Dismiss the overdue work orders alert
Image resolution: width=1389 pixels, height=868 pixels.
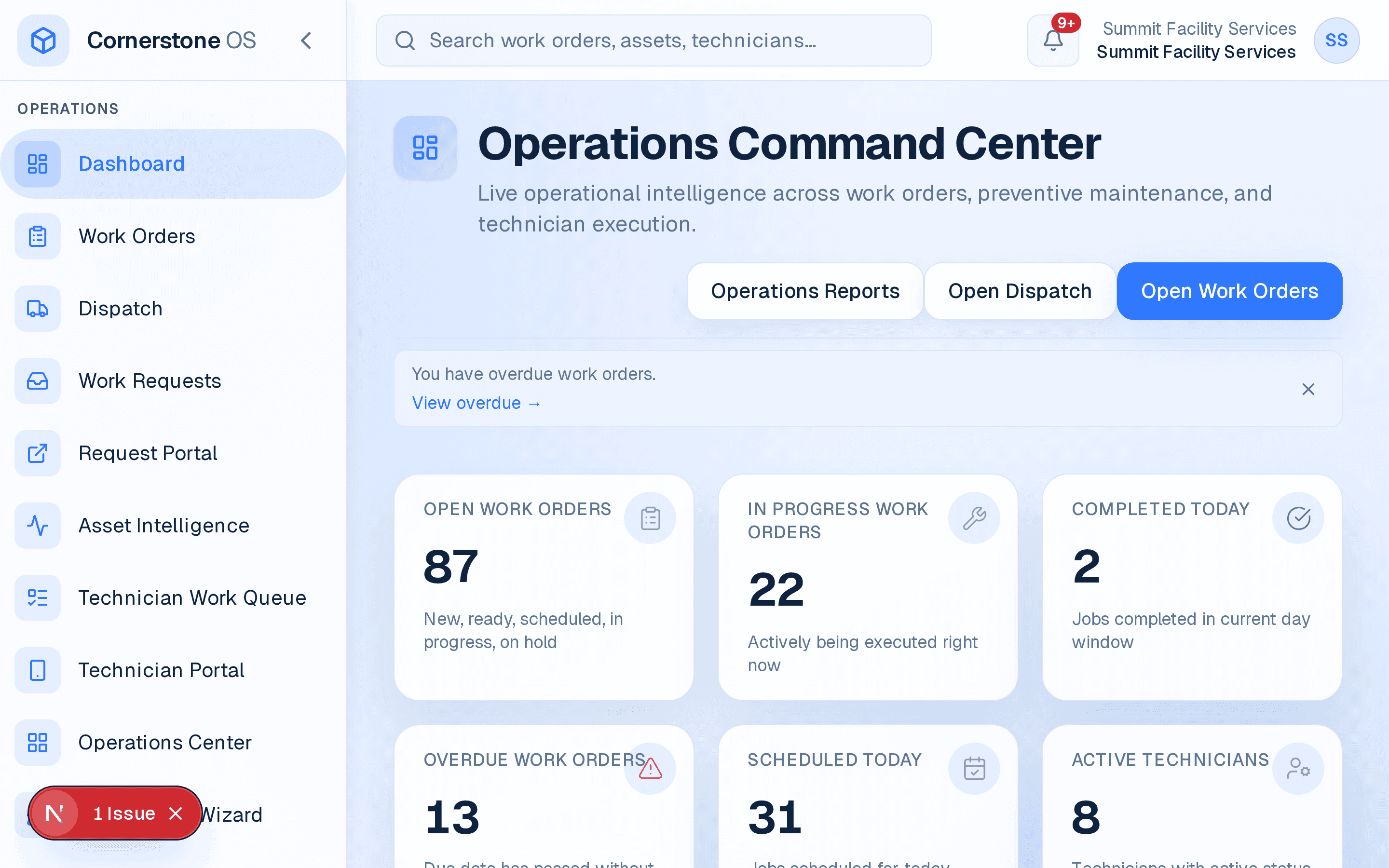(1308, 389)
